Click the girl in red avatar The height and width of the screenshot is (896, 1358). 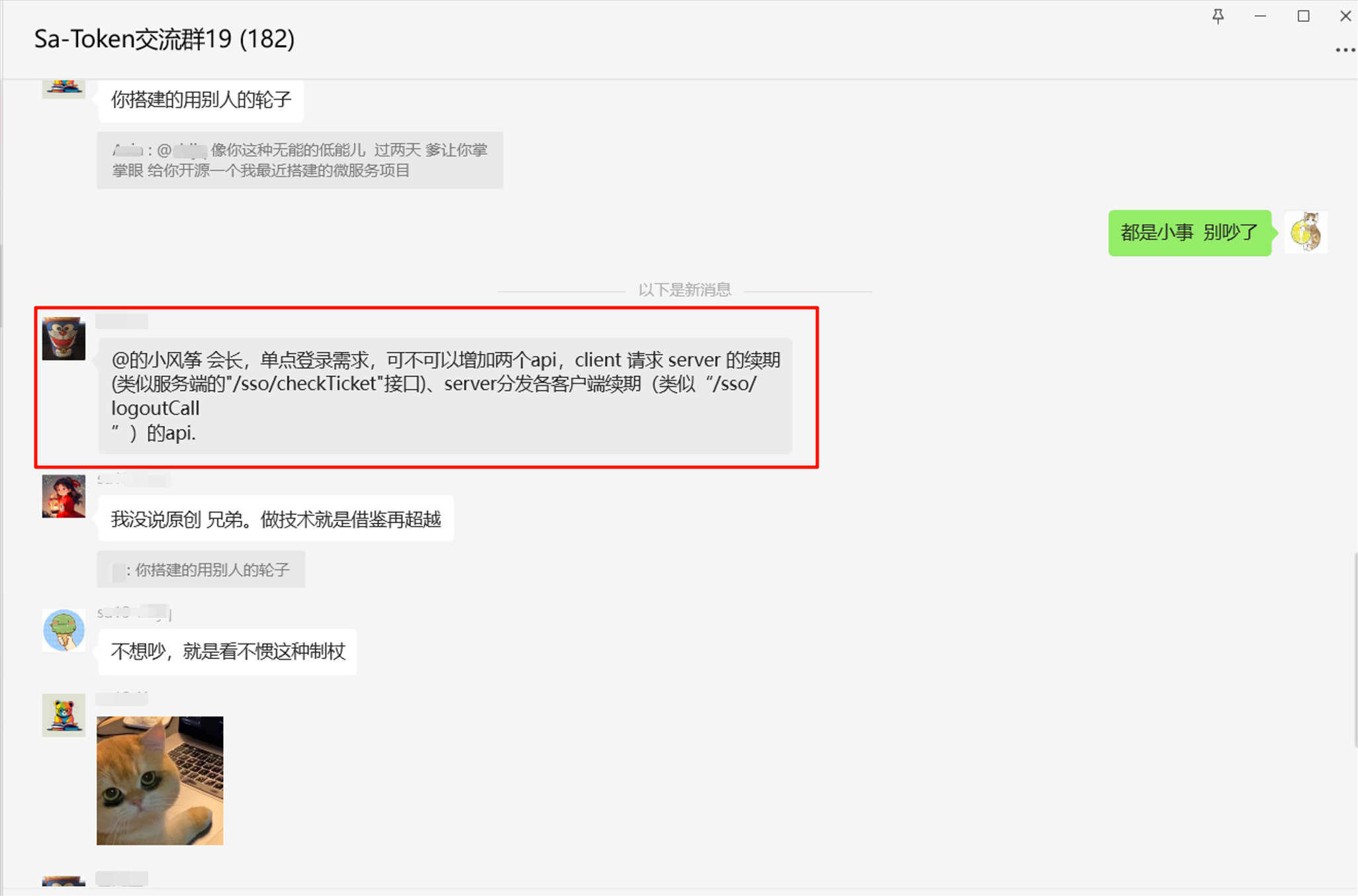coord(64,496)
